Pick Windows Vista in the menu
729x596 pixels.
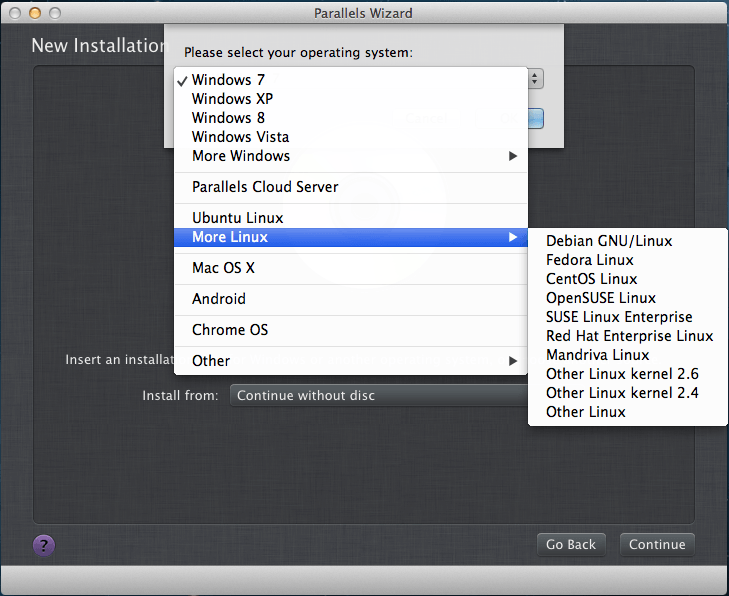point(351,137)
